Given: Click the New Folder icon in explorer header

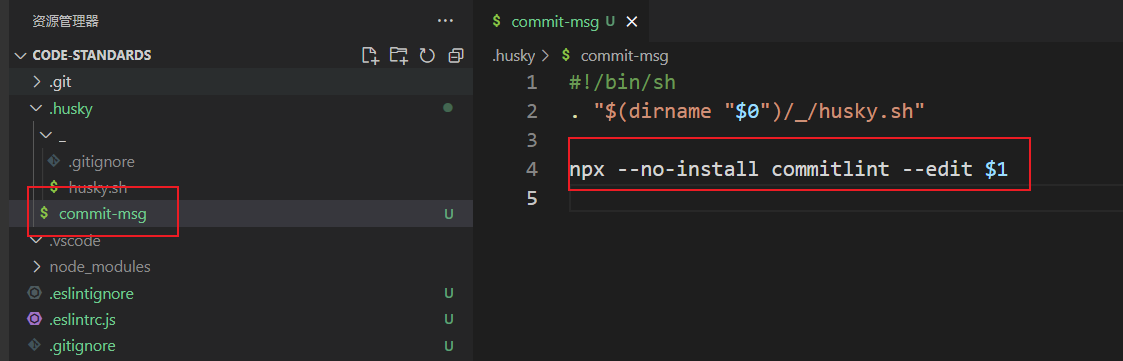Looking at the screenshot, I should (398, 56).
